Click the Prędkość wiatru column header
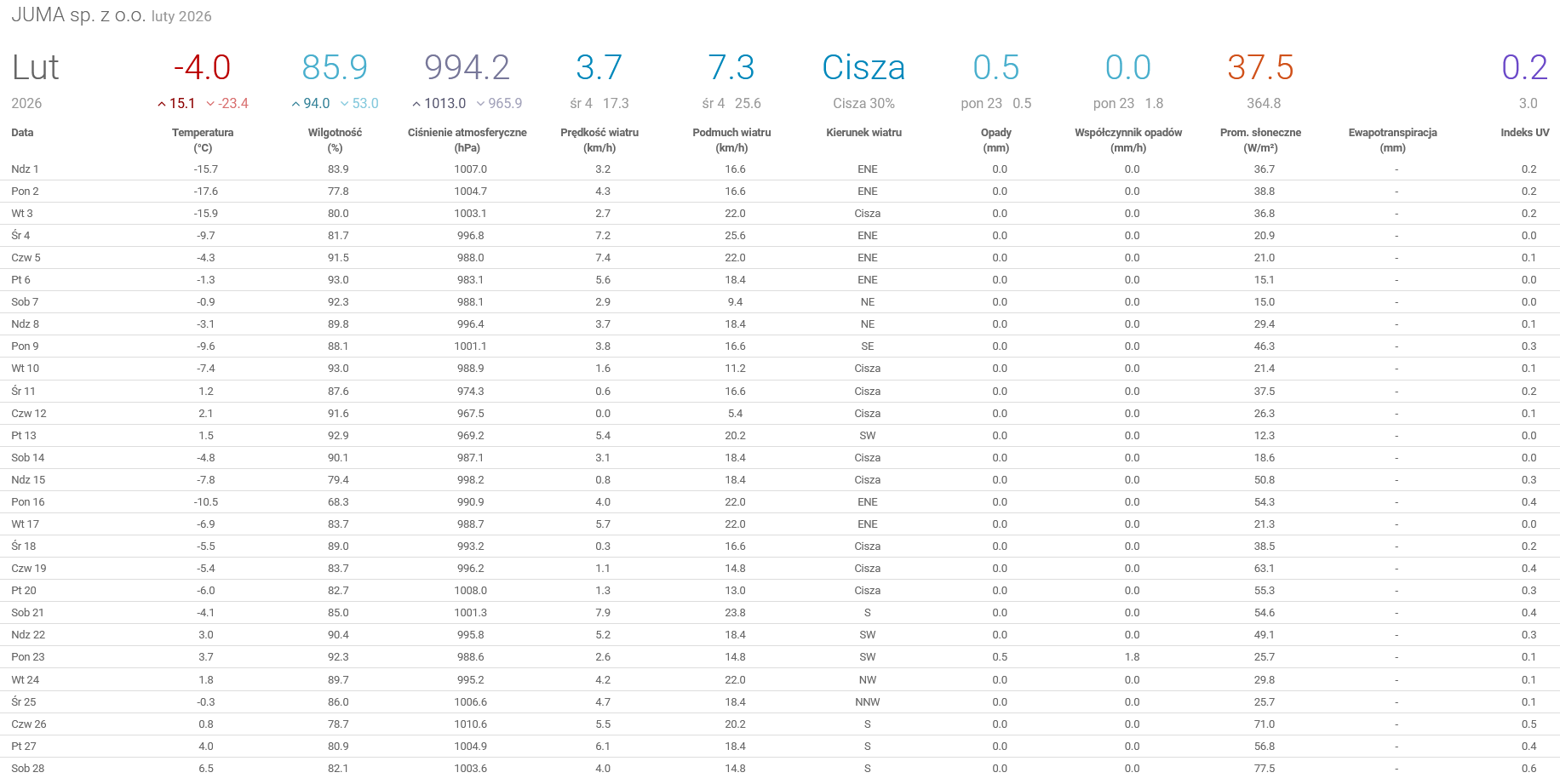Screen dimensions: 1560x784 (599, 140)
